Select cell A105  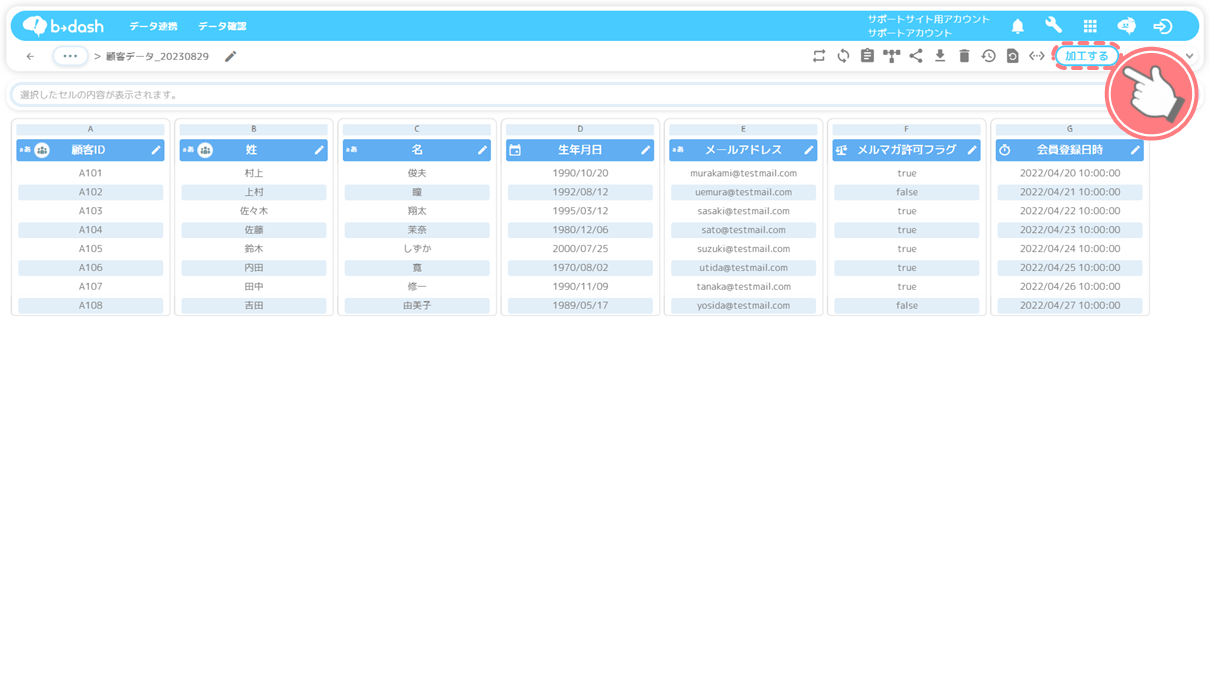coord(90,249)
